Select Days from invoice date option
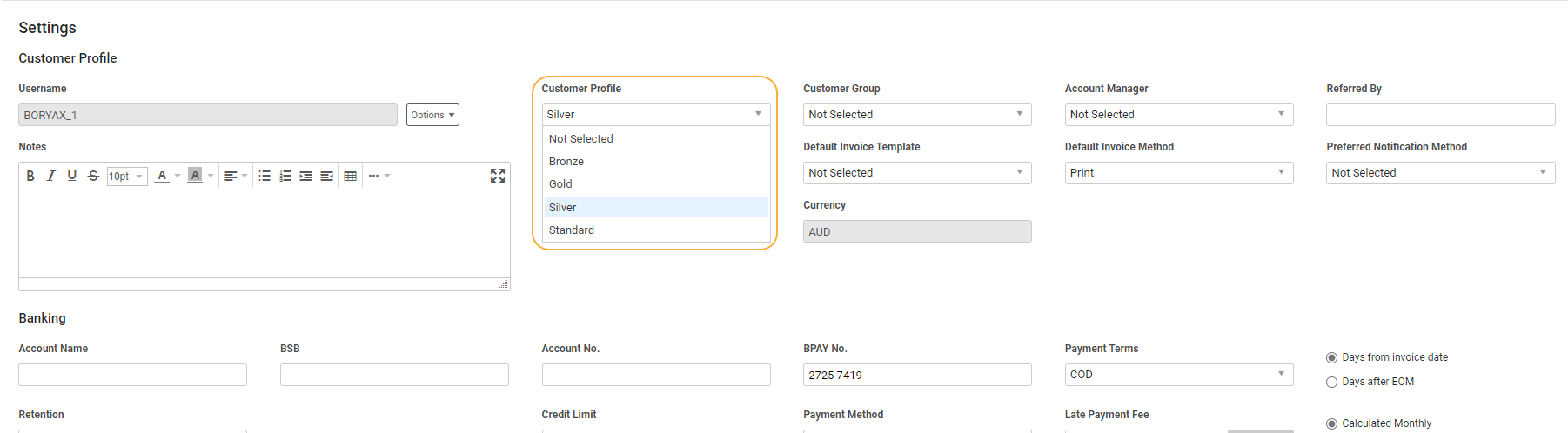Viewport: 1568px width, 433px height. [1331, 357]
